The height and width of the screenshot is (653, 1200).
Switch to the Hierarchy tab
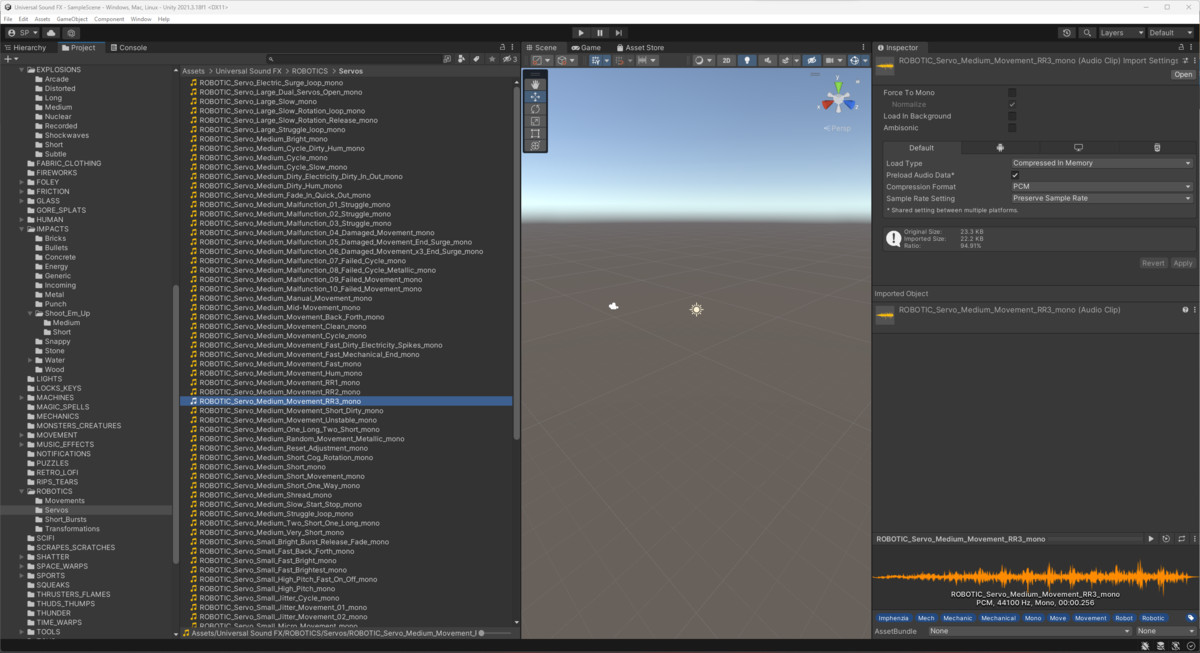tap(26, 47)
